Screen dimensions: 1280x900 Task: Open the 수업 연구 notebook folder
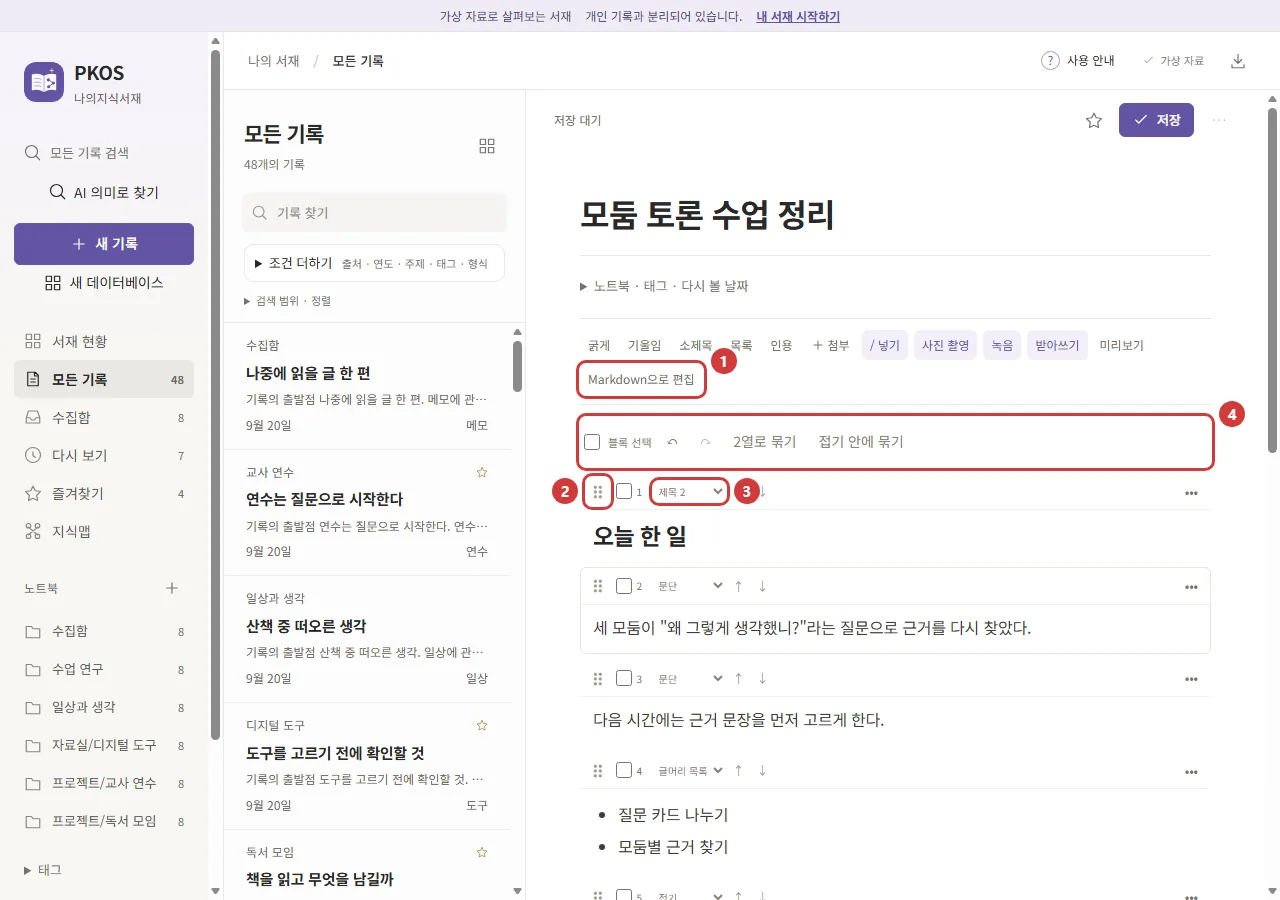point(104,669)
